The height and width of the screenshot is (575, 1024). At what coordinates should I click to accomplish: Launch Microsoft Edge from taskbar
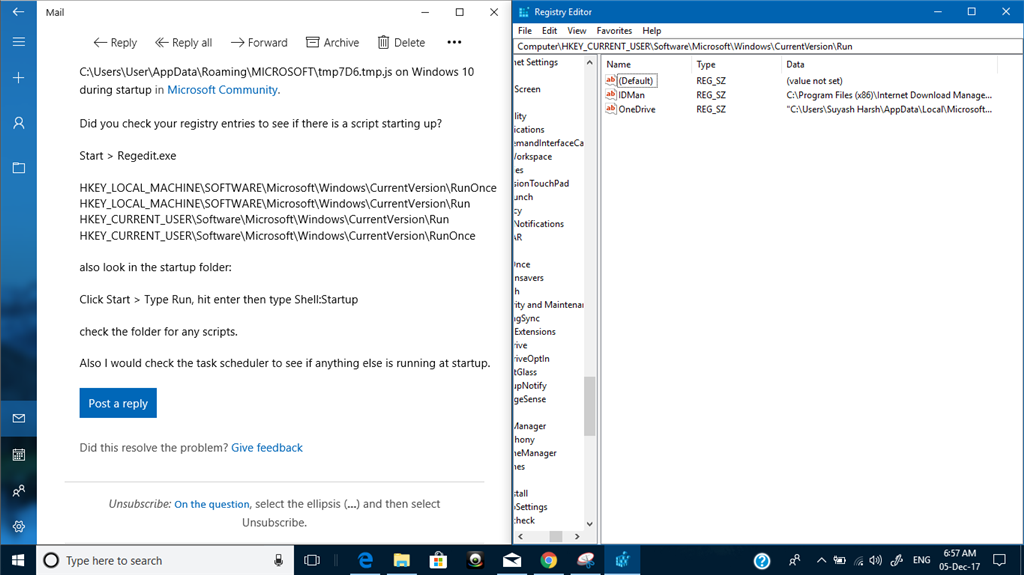[365, 560]
